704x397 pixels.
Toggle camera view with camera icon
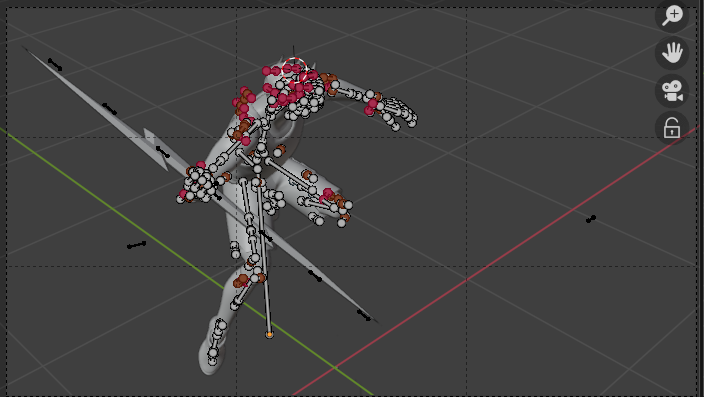click(x=672, y=91)
